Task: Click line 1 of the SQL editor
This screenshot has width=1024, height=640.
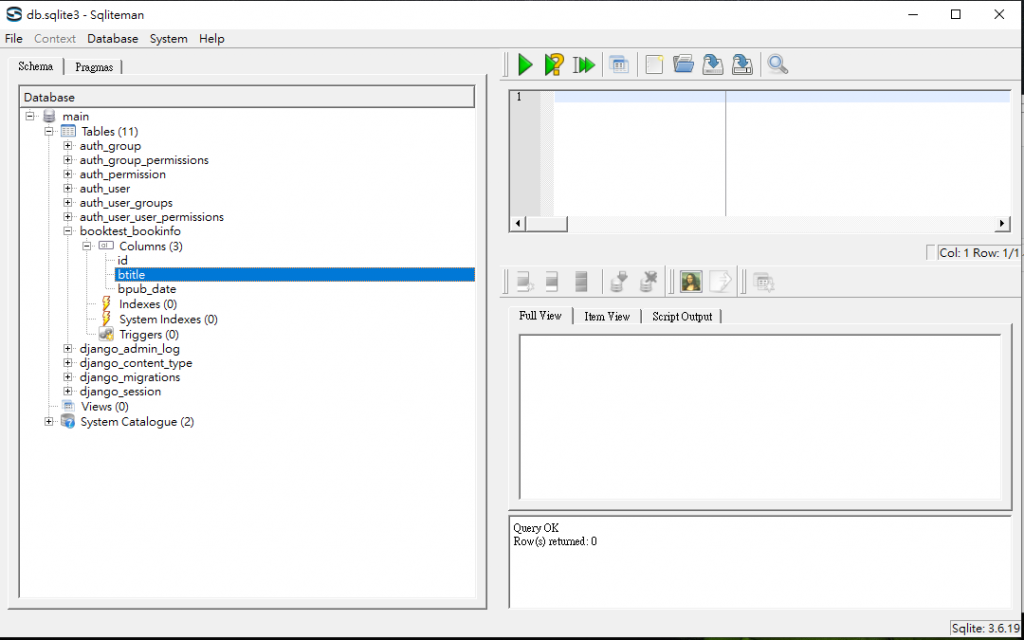Action: tap(782, 97)
